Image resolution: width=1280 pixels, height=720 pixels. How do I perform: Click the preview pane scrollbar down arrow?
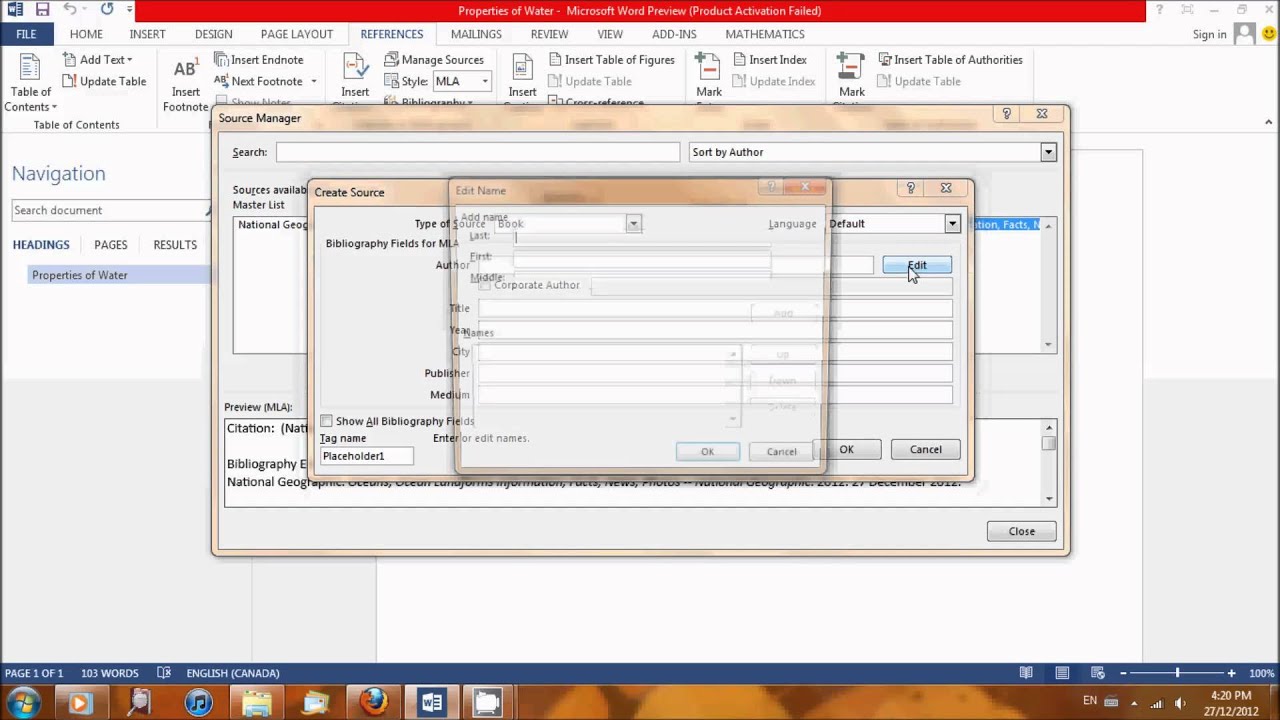click(1049, 498)
